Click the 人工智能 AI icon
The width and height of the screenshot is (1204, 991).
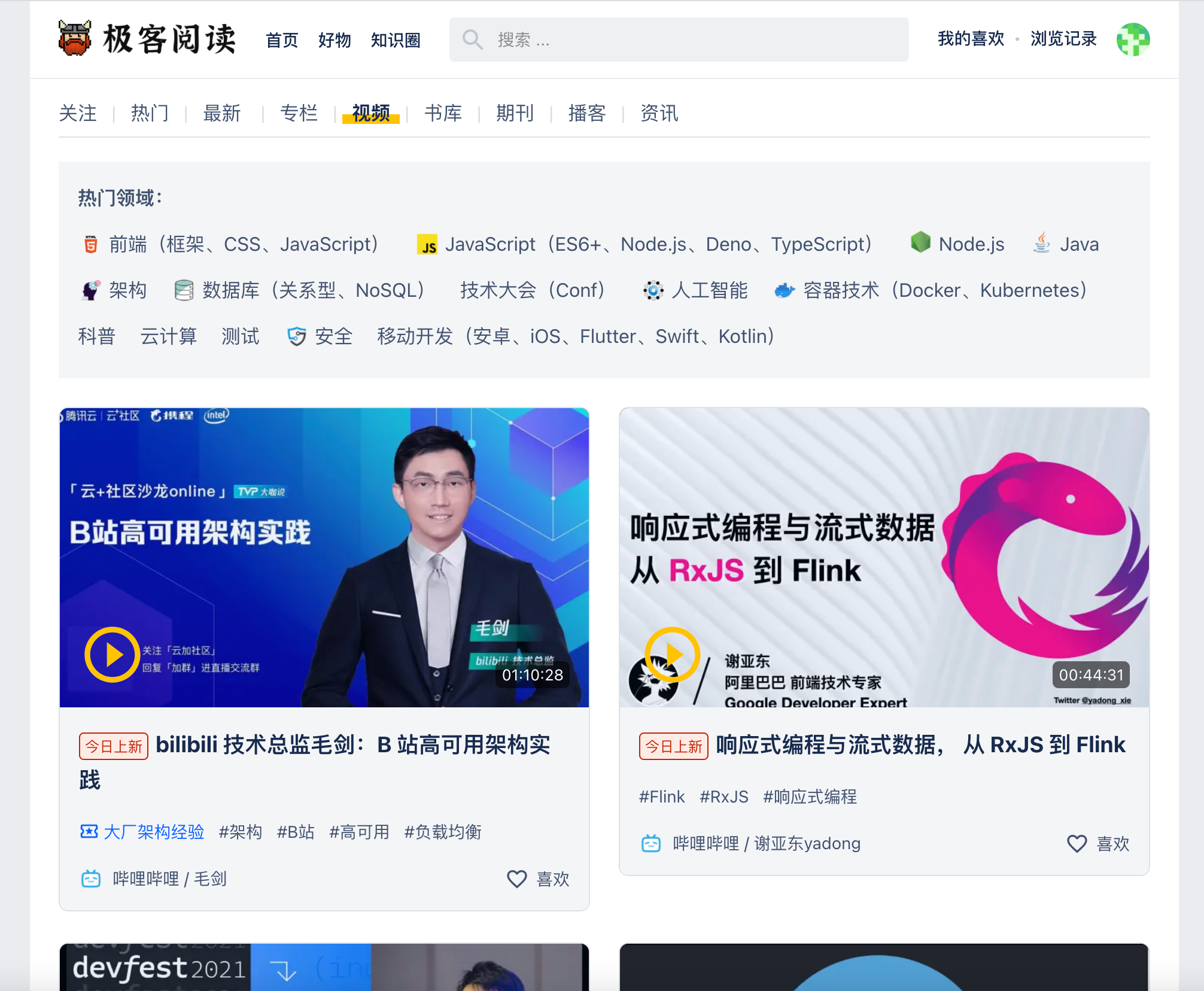tap(653, 291)
